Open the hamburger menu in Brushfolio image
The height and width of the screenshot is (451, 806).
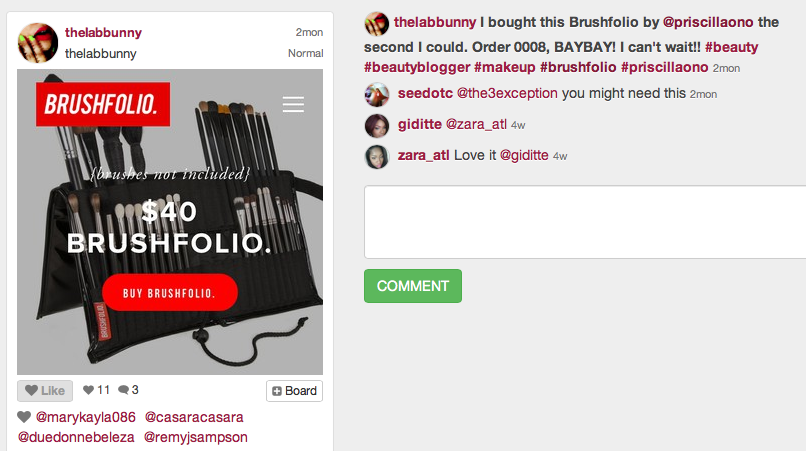[x=293, y=104]
